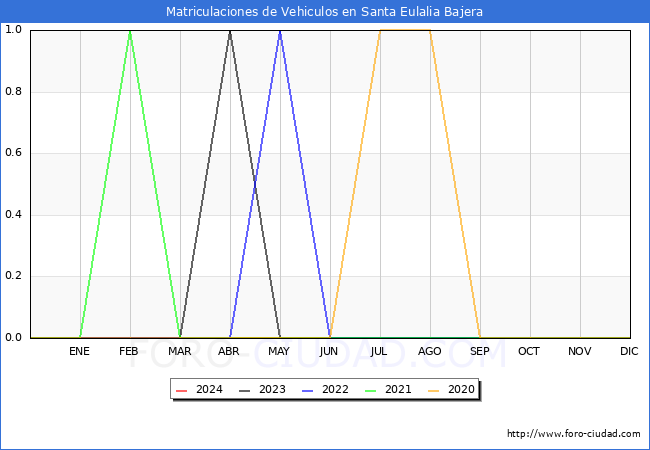Click the 0.8 y-axis value

pyautogui.click(x=13, y=92)
